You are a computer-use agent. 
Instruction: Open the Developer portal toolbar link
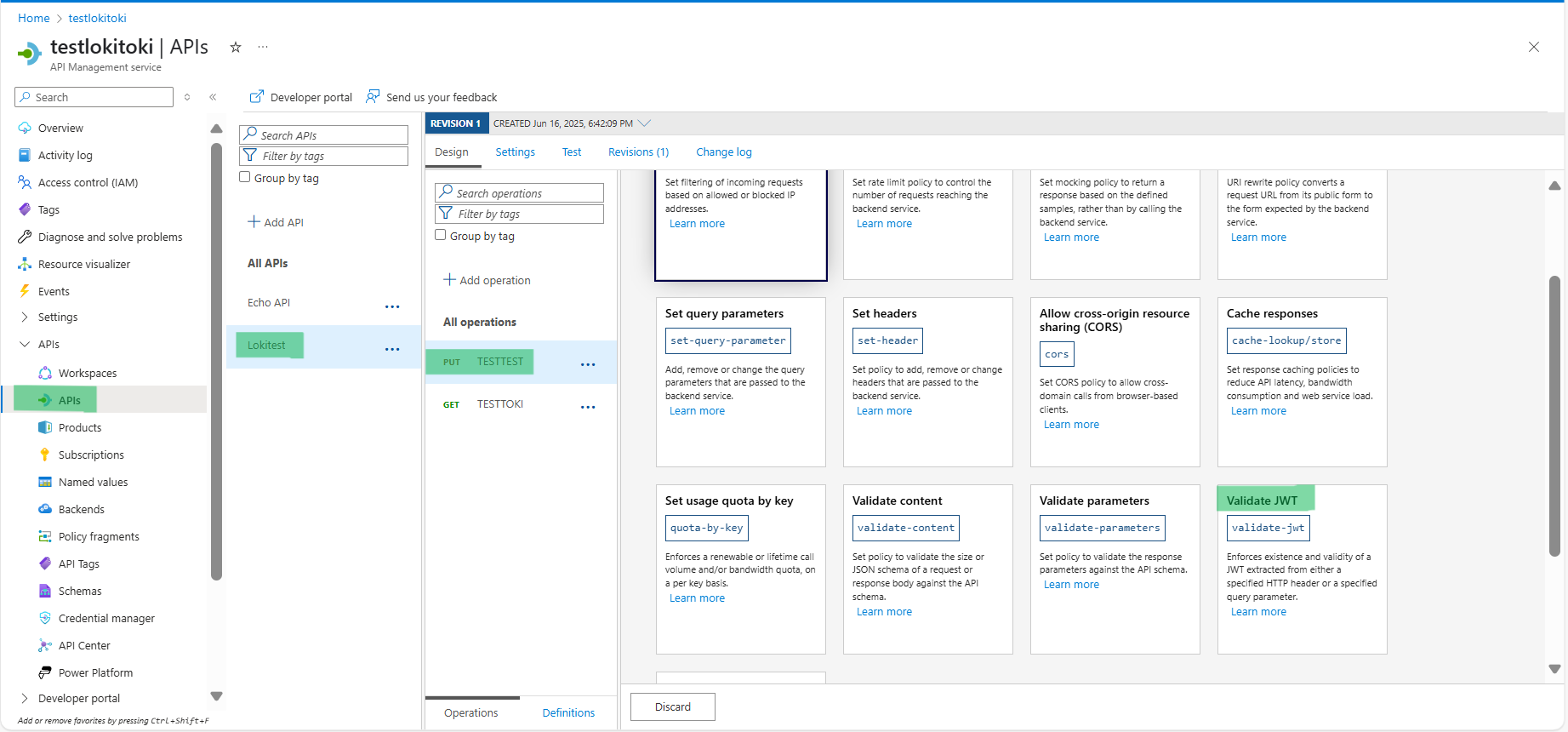point(301,97)
